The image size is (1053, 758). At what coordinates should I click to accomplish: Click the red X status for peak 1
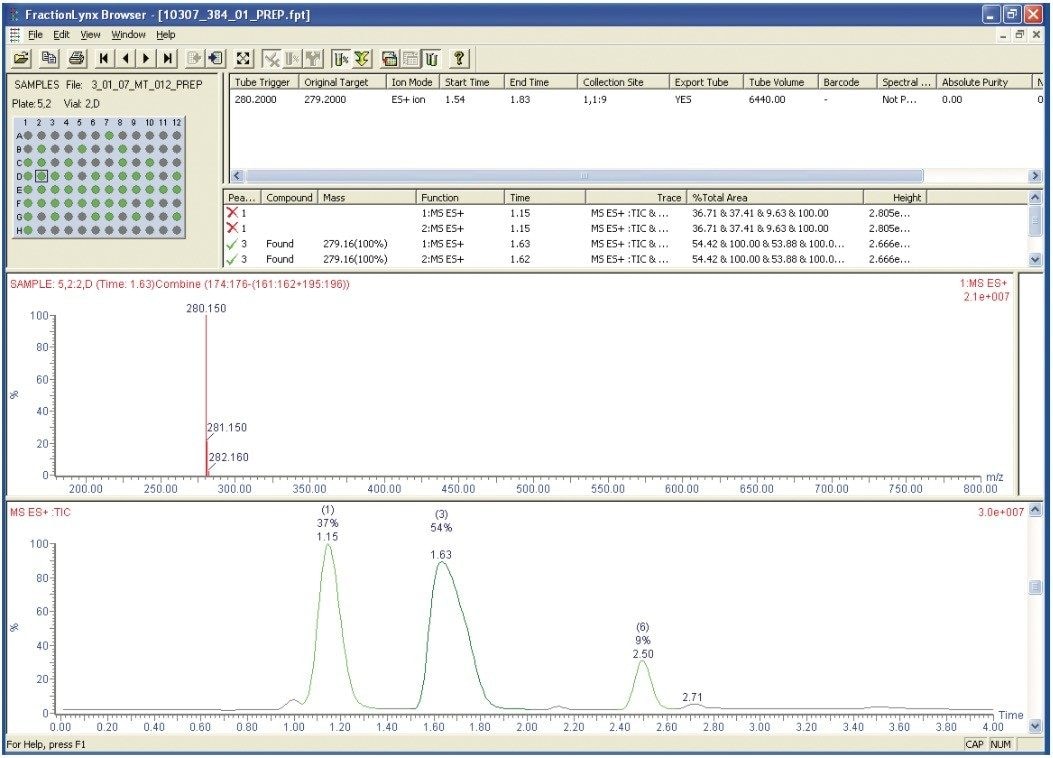point(232,211)
